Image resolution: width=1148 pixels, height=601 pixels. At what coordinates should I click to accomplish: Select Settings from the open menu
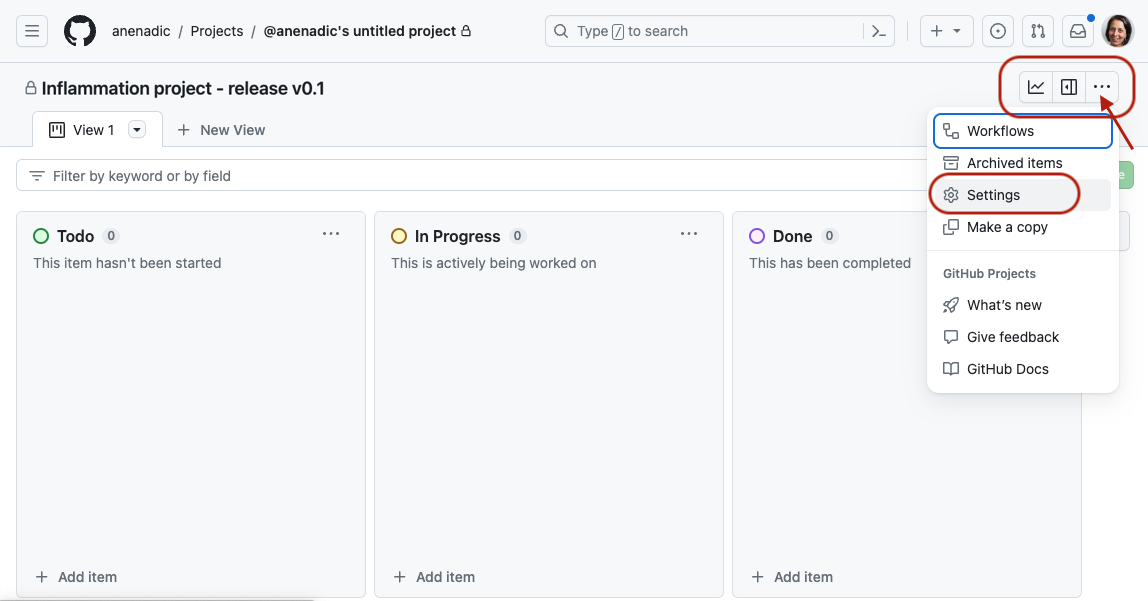(x=992, y=194)
